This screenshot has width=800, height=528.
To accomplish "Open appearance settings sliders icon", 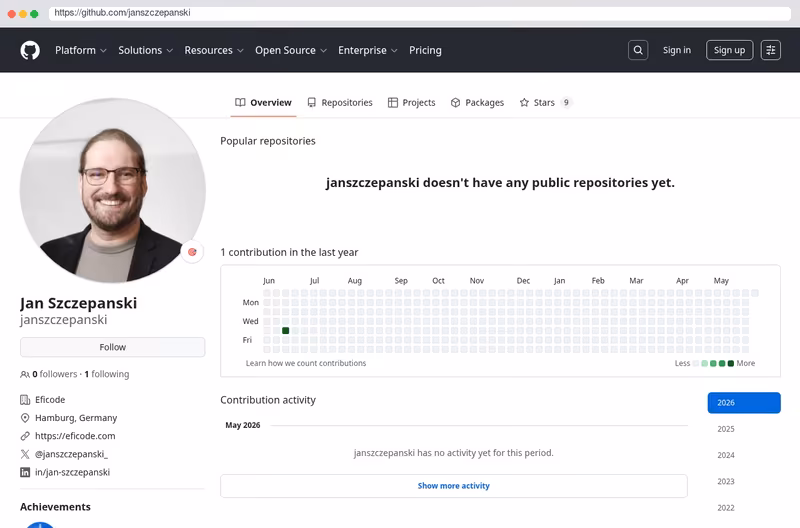I will [x=770, y=50].
